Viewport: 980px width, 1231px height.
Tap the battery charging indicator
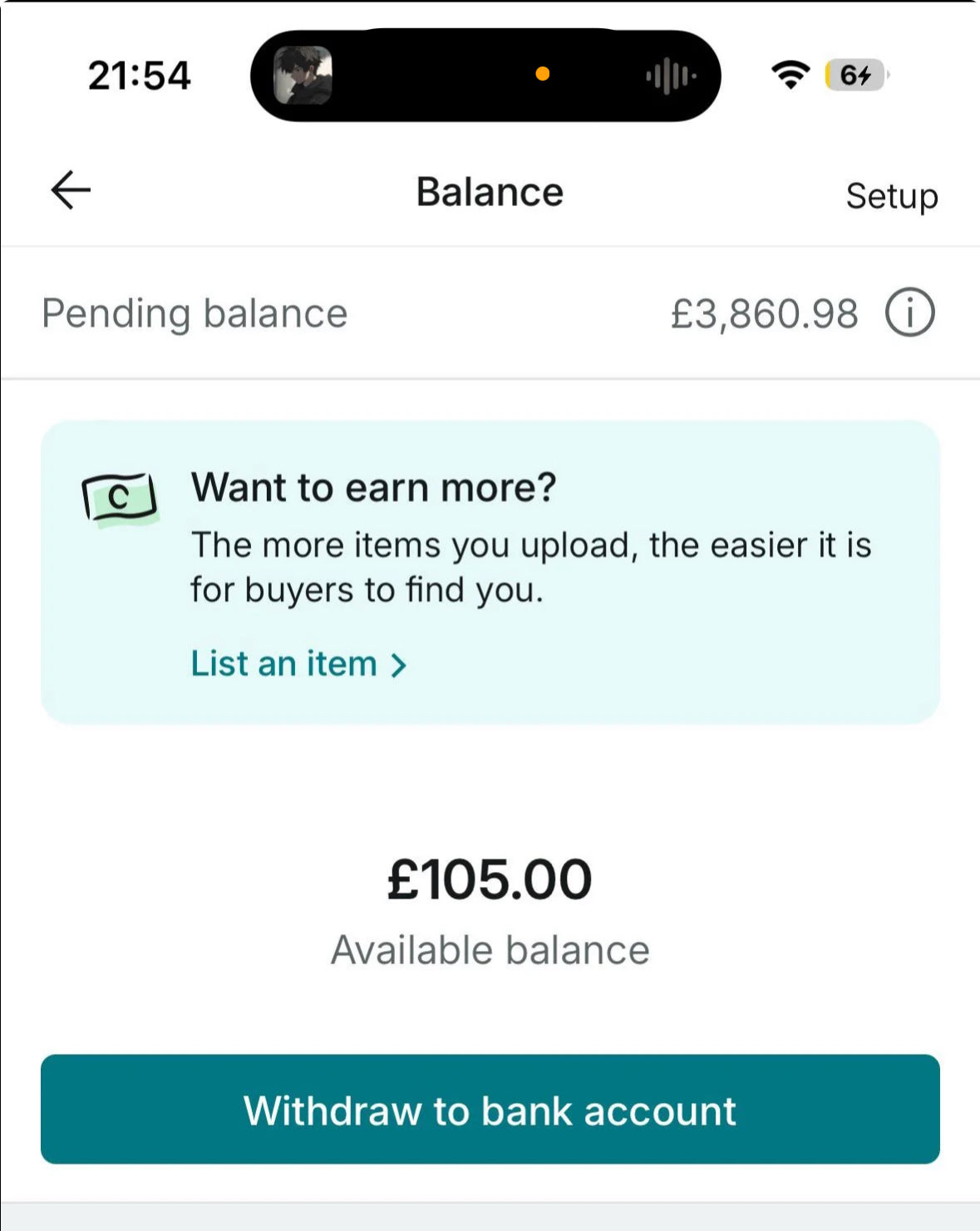855,75
